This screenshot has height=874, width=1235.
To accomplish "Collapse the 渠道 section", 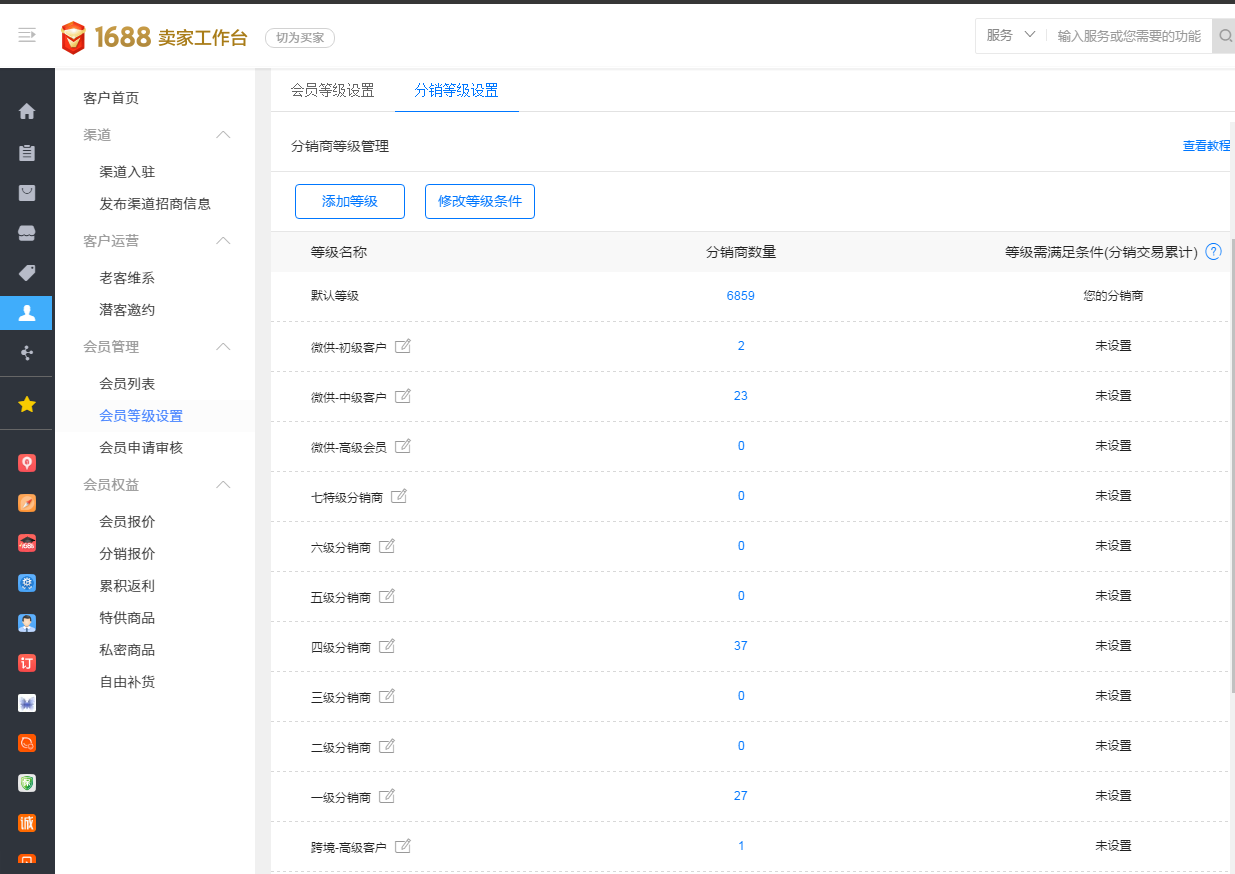I will 224,135.
